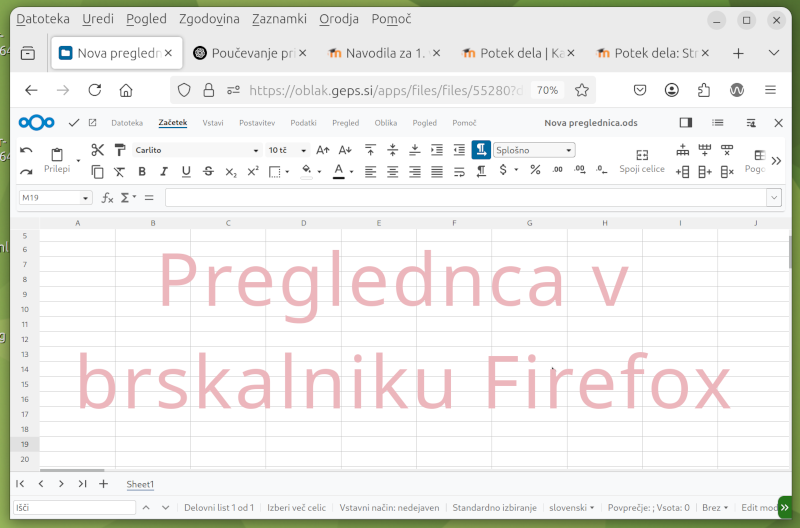
Task: Open the Oblika ribbon tab
Action: [386, 123]
